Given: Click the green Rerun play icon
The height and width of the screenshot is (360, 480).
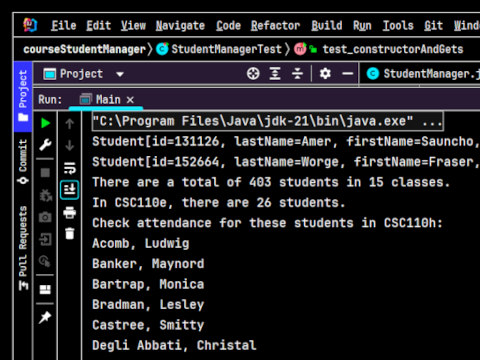Looking at the screenshot, I should point(45,123).
